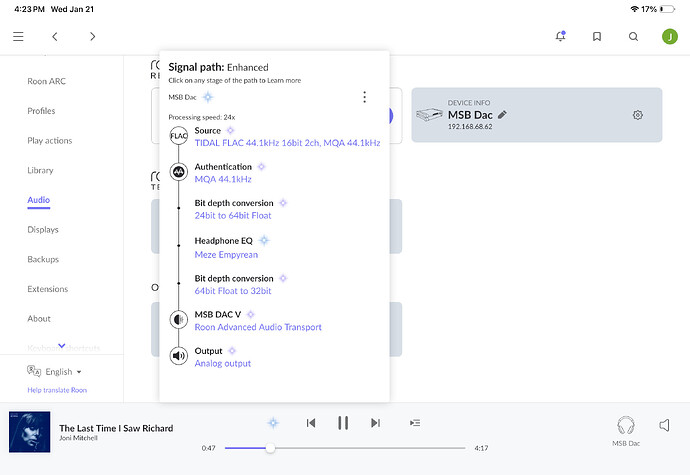Click the signal path star in playback bar

(273, 423)
